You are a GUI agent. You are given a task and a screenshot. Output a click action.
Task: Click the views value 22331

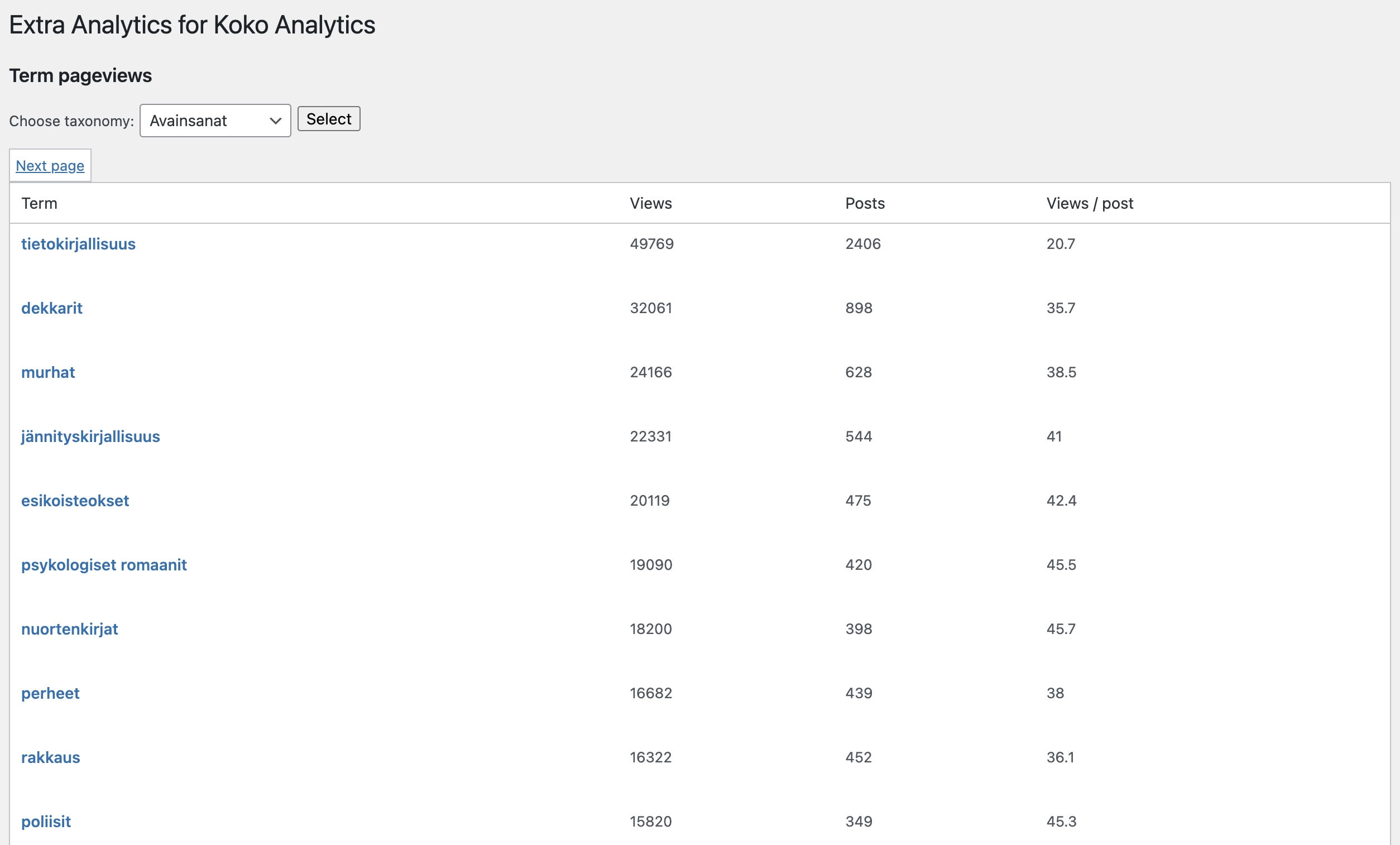(x=650, y=436)
